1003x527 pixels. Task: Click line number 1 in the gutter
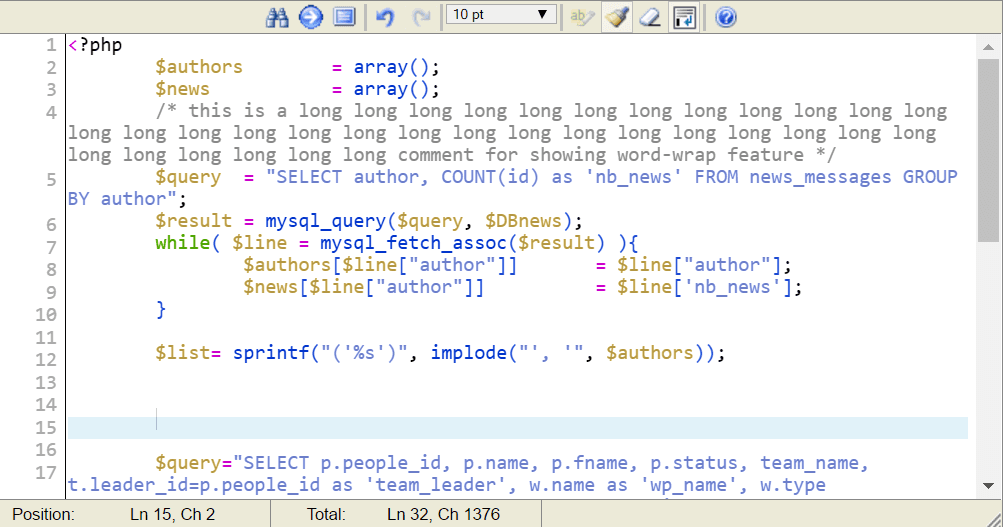pyautogui.click(x=51, y=45)
